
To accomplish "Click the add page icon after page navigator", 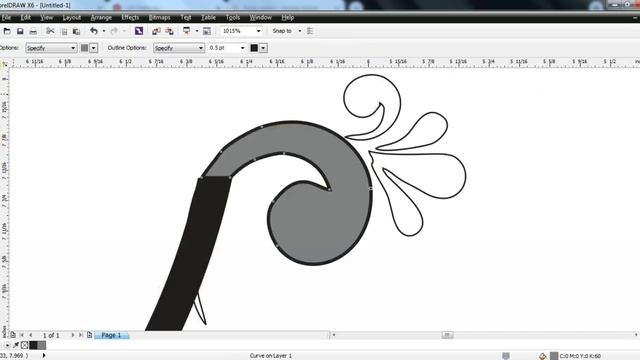I will pyautogui.click(x=89, y=335).
